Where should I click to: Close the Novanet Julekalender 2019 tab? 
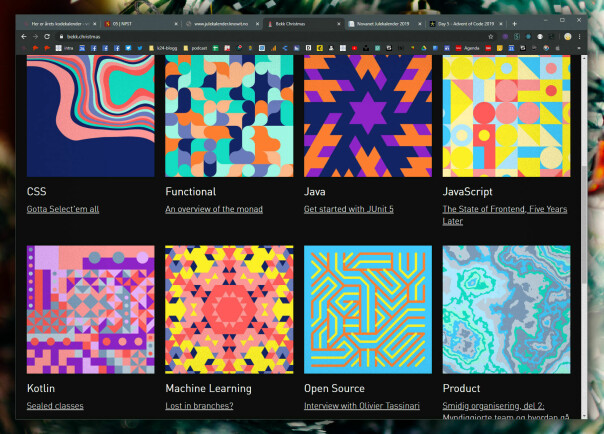420,24
